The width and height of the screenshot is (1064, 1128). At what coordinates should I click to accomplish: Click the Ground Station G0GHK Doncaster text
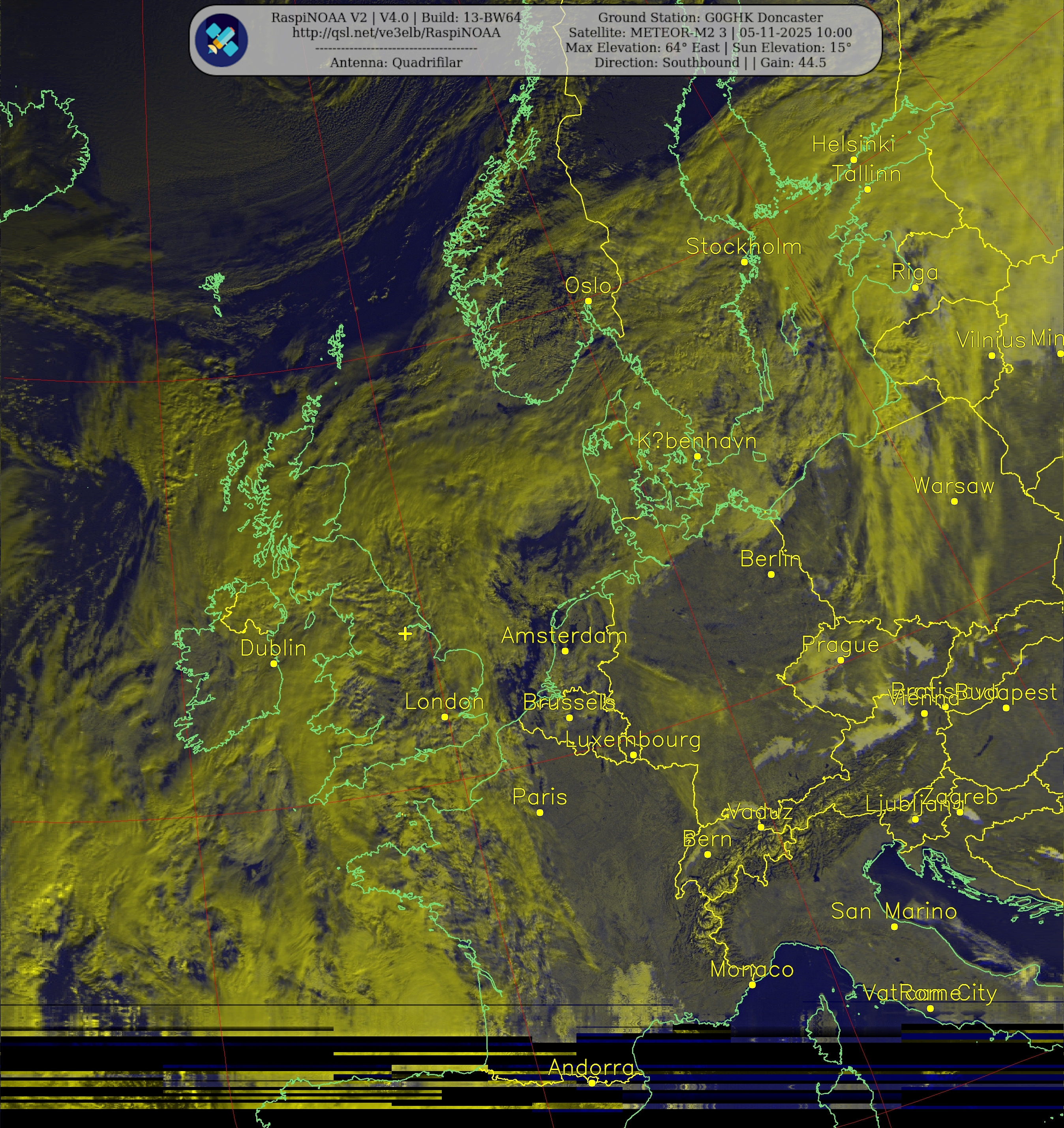(x=710, y=18)
